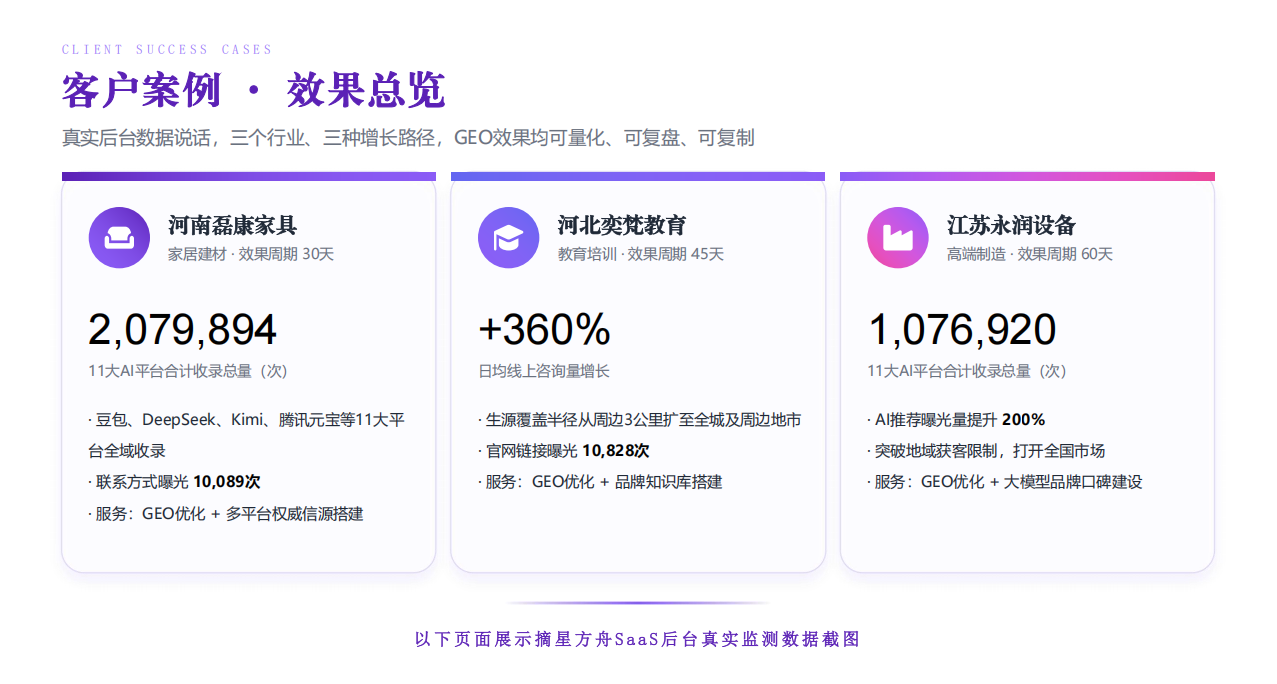Click 服务：GEO优化 + 大模型品牌口碑建设
Viewport: 1277px width, 684px height.
[x=1005, y=482]
